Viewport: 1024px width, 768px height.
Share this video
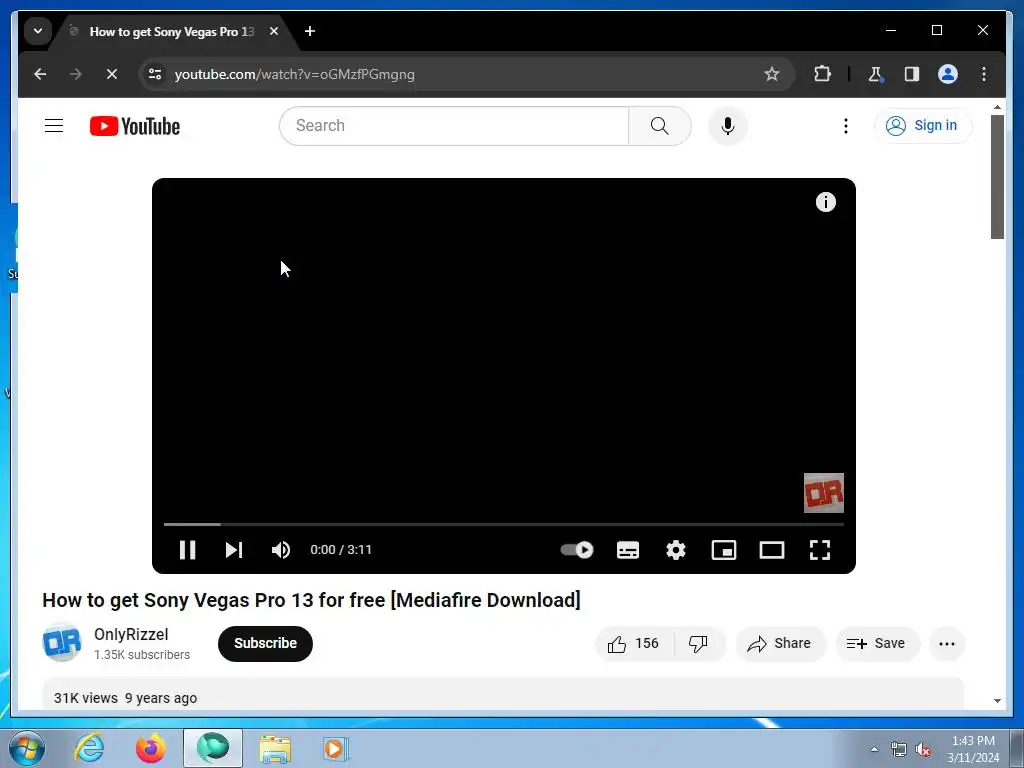point(780,644)
